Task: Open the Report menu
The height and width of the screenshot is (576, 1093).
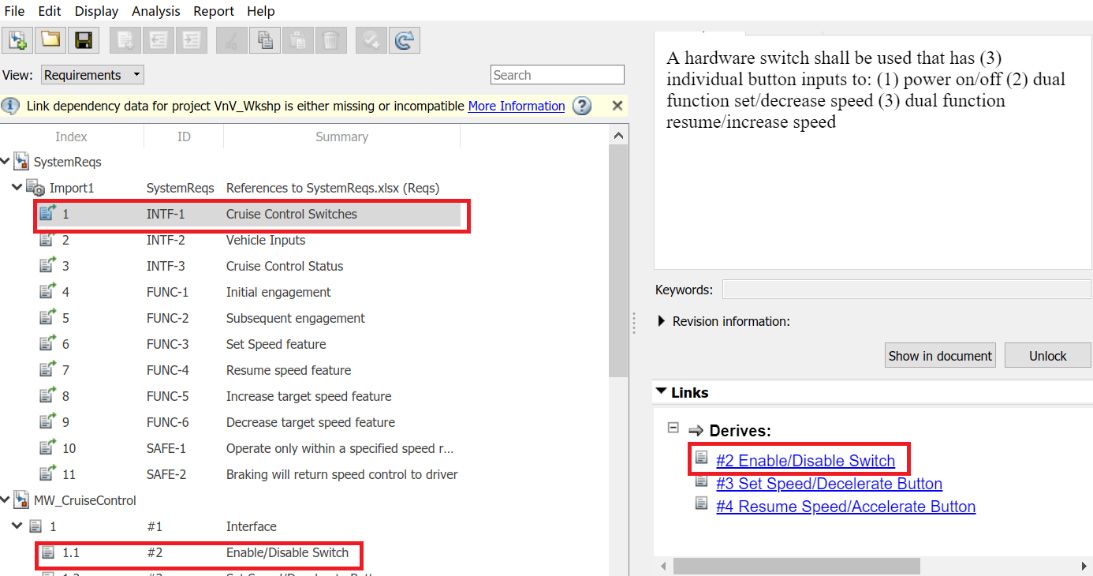Action: tap(213, 11)
